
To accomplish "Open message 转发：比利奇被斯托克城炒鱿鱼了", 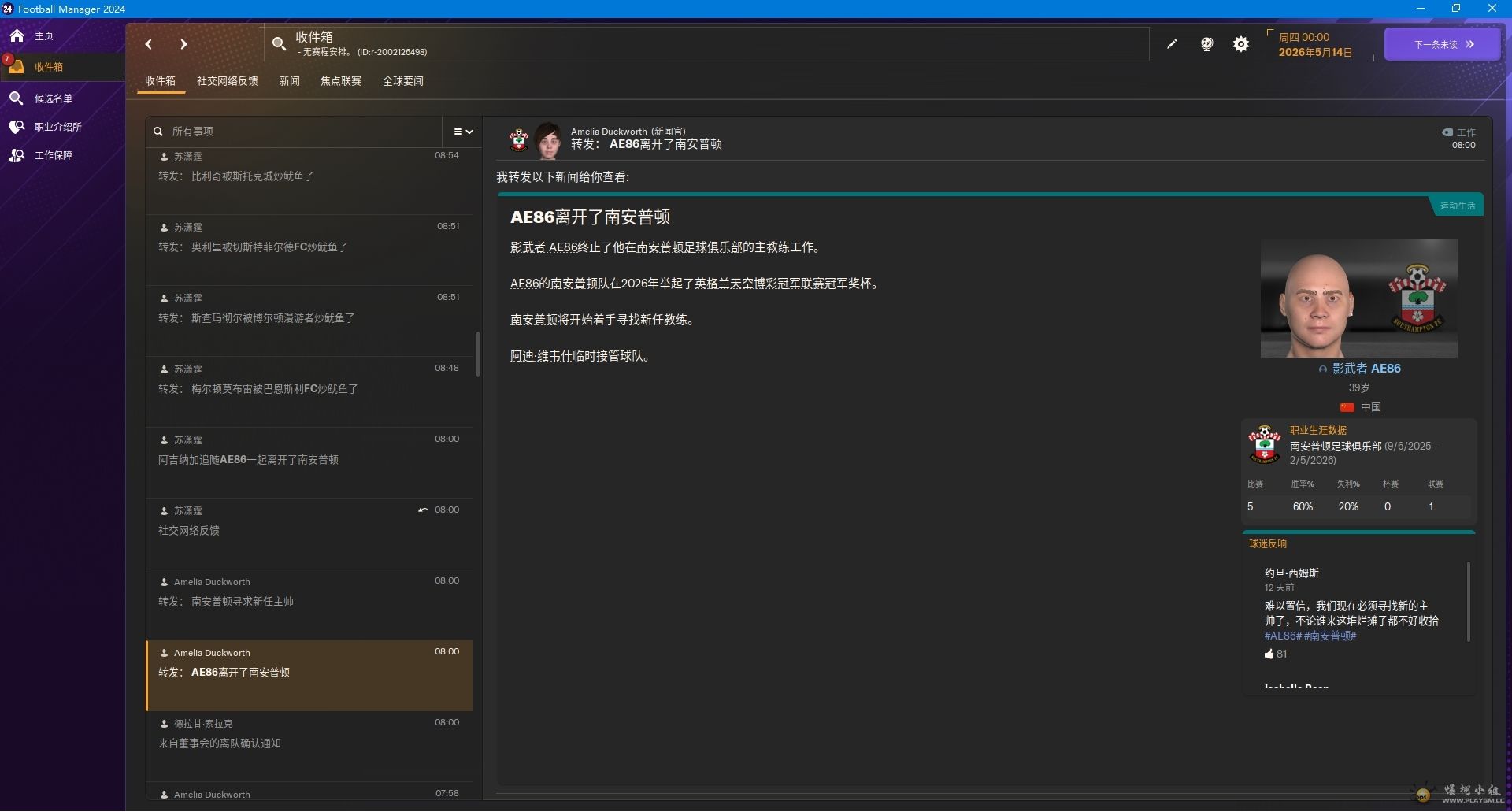I will pyautogui.click(x=309, y=180).
